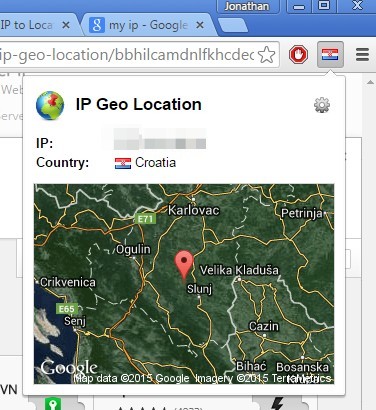376x410 pixels.
Task: Open the Chrome hamburger menu
Action: pyautogui.click(x=362, y=55)
